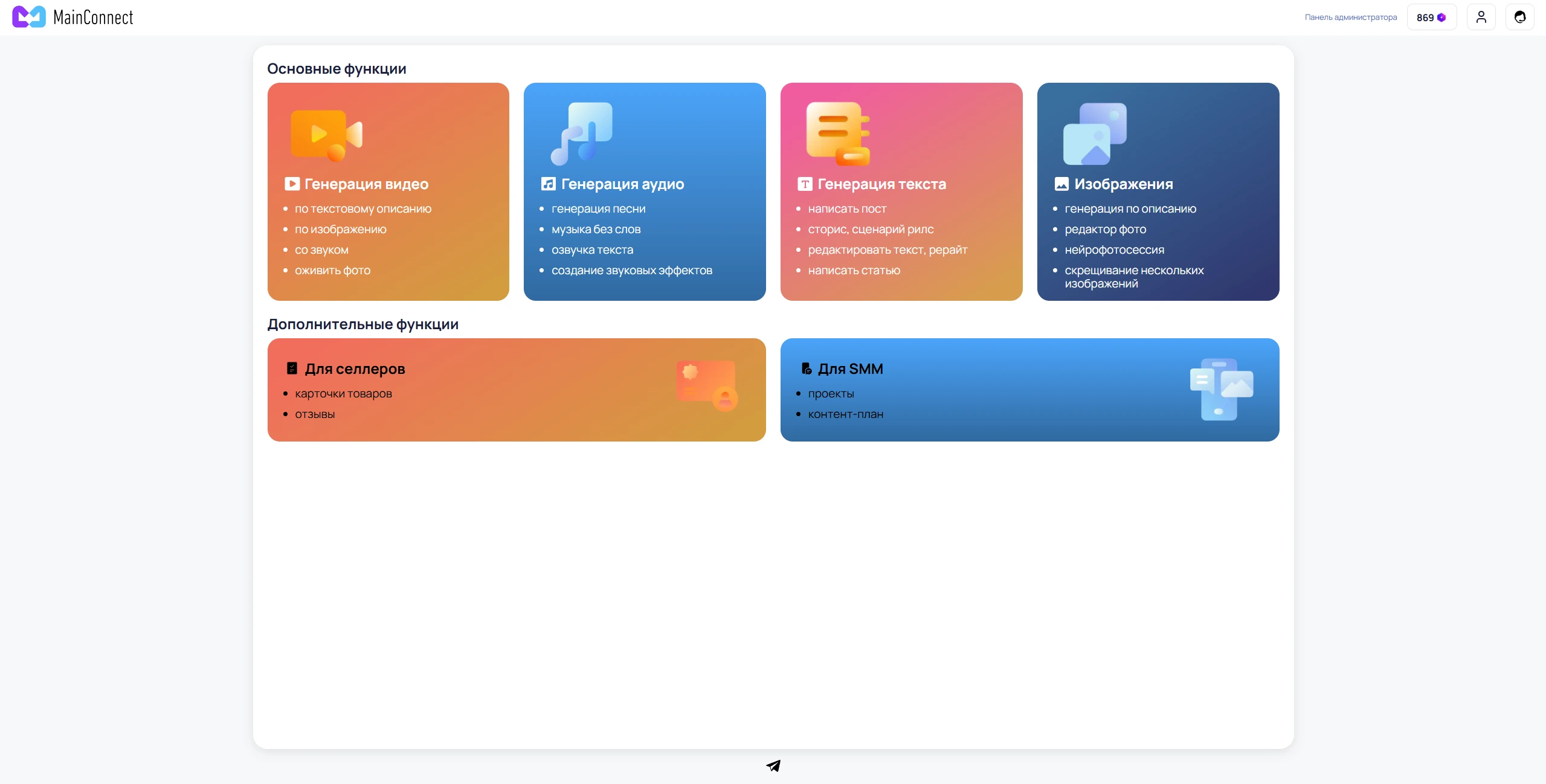This screenshot has width=1546, height=784.
Task: Click the MainConnect logo
Action: [72, 16]
